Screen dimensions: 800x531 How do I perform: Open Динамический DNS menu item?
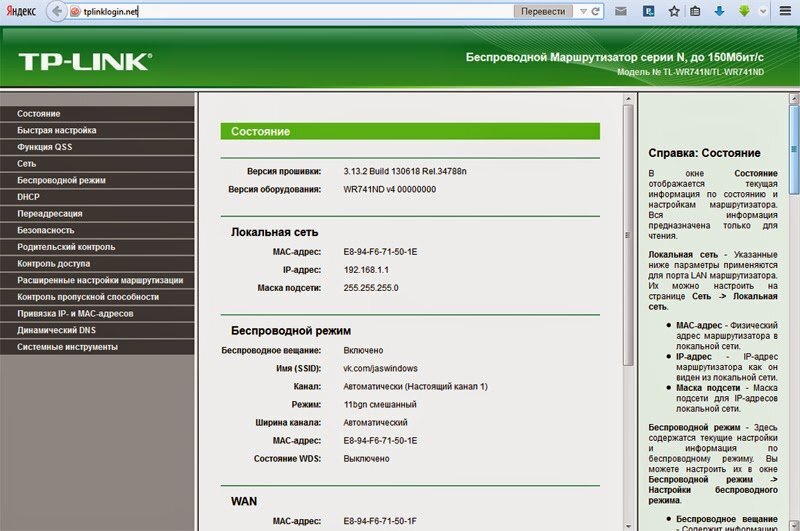coord(97,331)
